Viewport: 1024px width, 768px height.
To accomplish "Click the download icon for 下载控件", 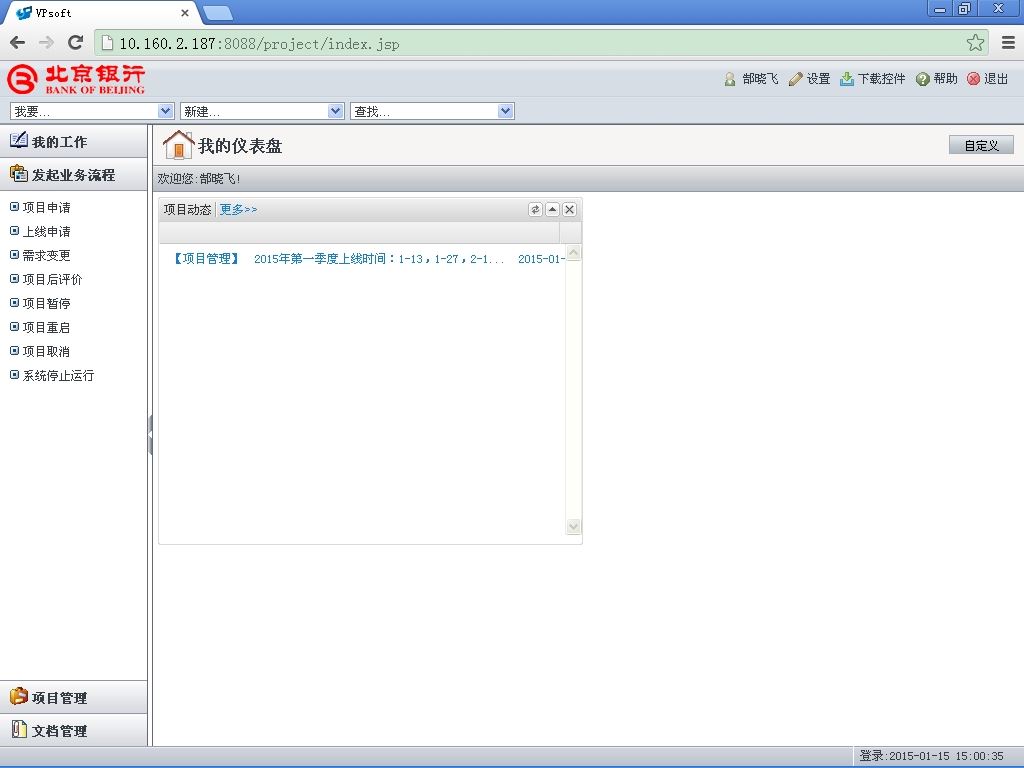I will [846, 79].
